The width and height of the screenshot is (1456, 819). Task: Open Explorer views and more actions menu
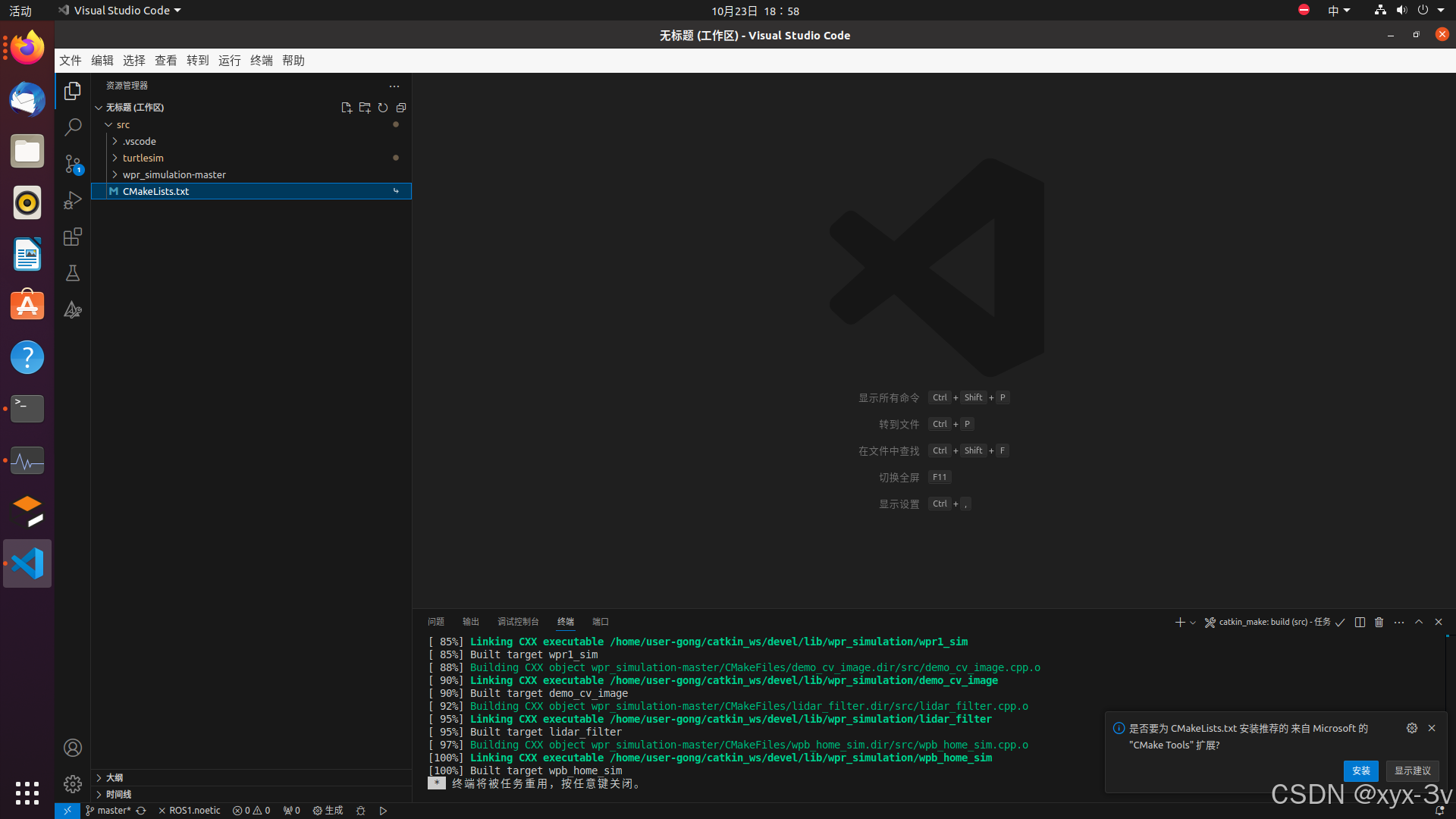394,86
